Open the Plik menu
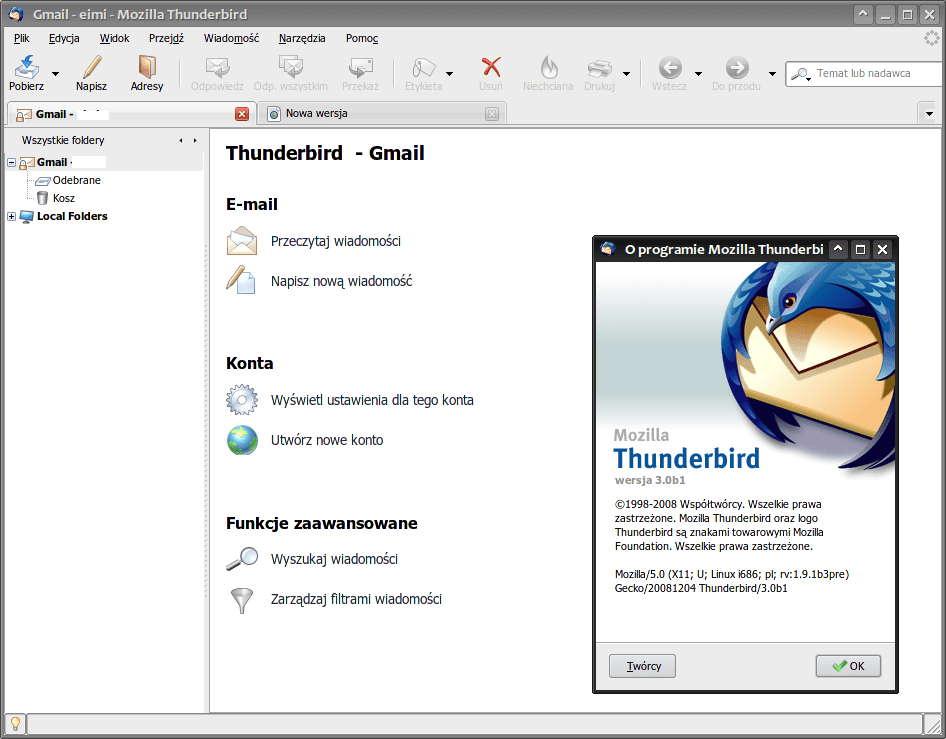The height and width of the screenshot is (739, 946). coord(21,38)
